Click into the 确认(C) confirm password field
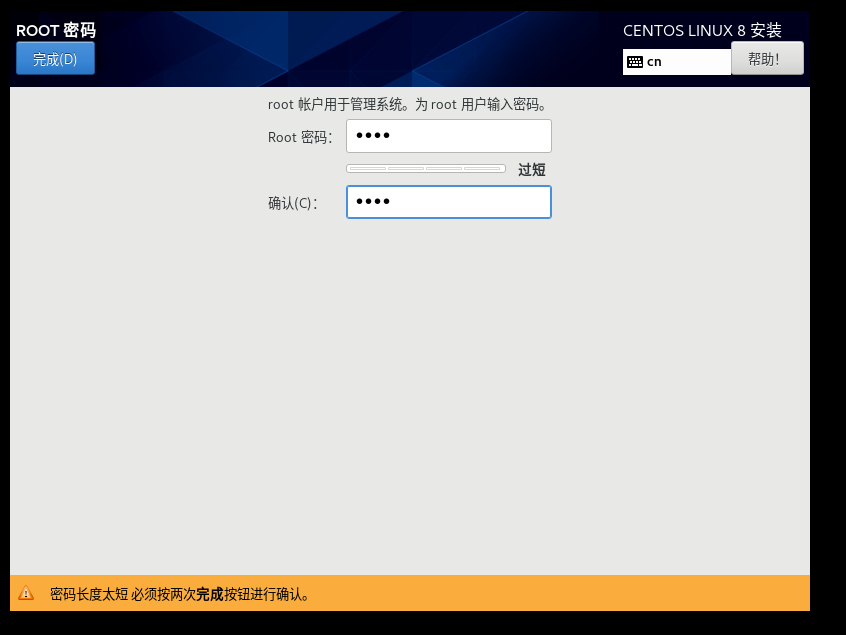This screenshot has width=846, height=635. (448, 202)
